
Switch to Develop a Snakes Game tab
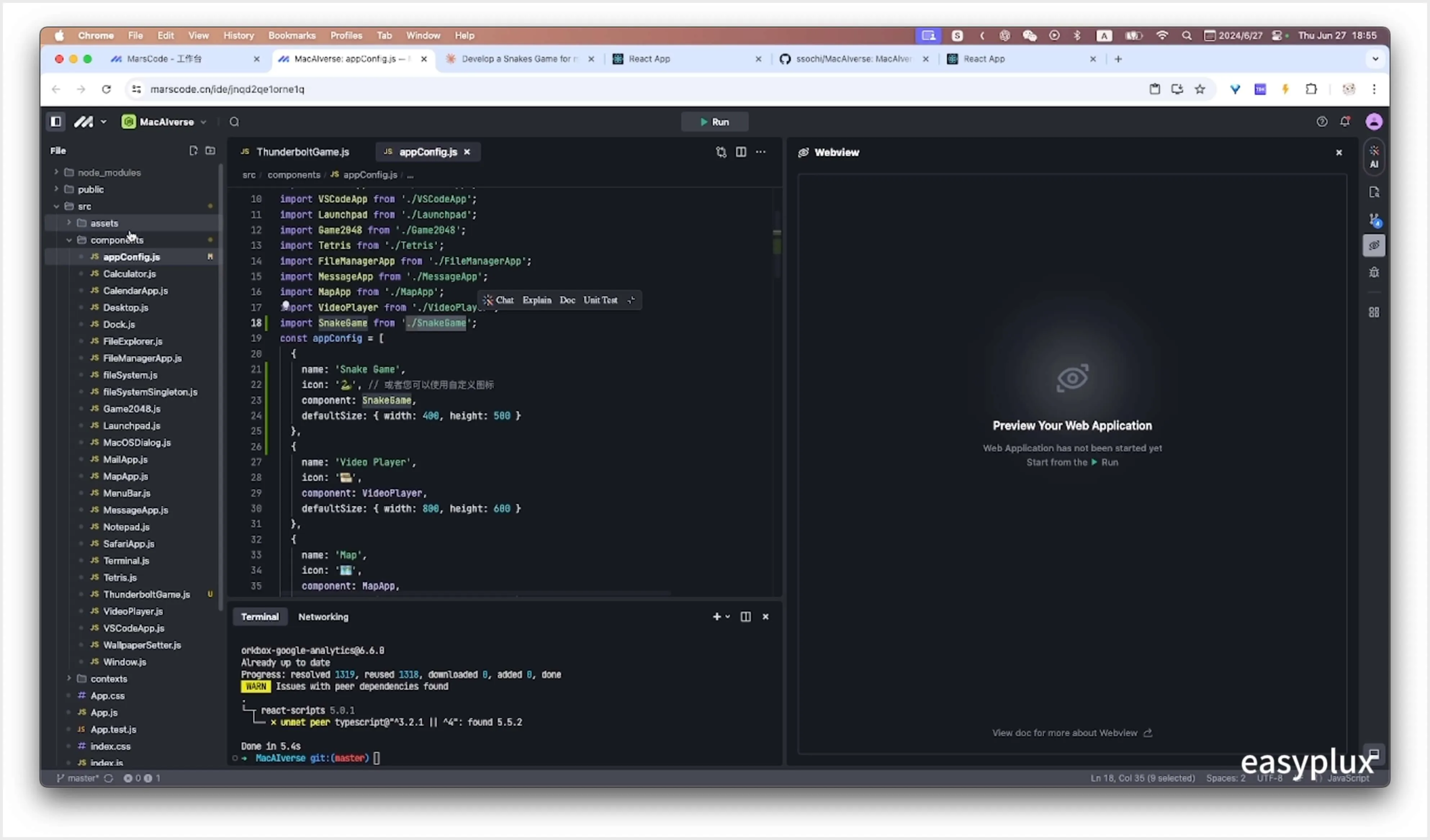coord(519,58)
